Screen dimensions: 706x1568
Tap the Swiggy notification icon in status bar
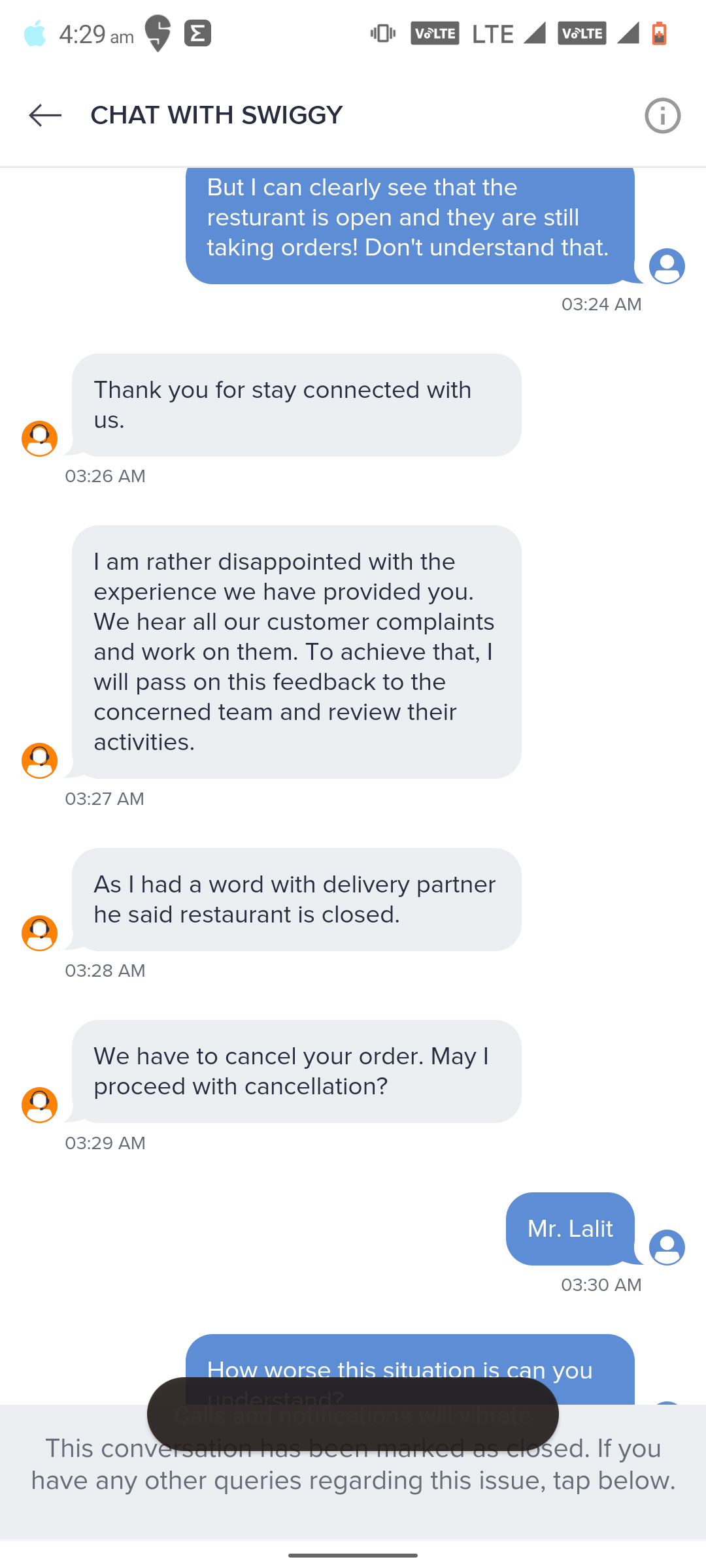(x=158, y=33)
